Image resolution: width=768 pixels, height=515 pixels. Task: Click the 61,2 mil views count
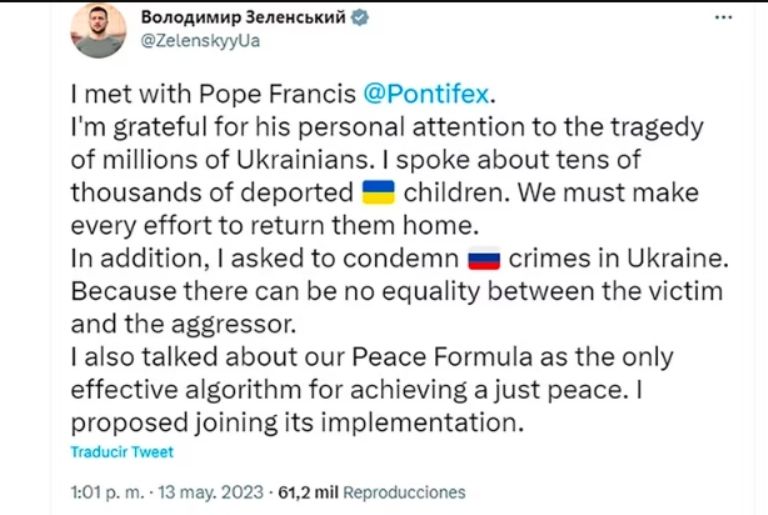[308, 493]
